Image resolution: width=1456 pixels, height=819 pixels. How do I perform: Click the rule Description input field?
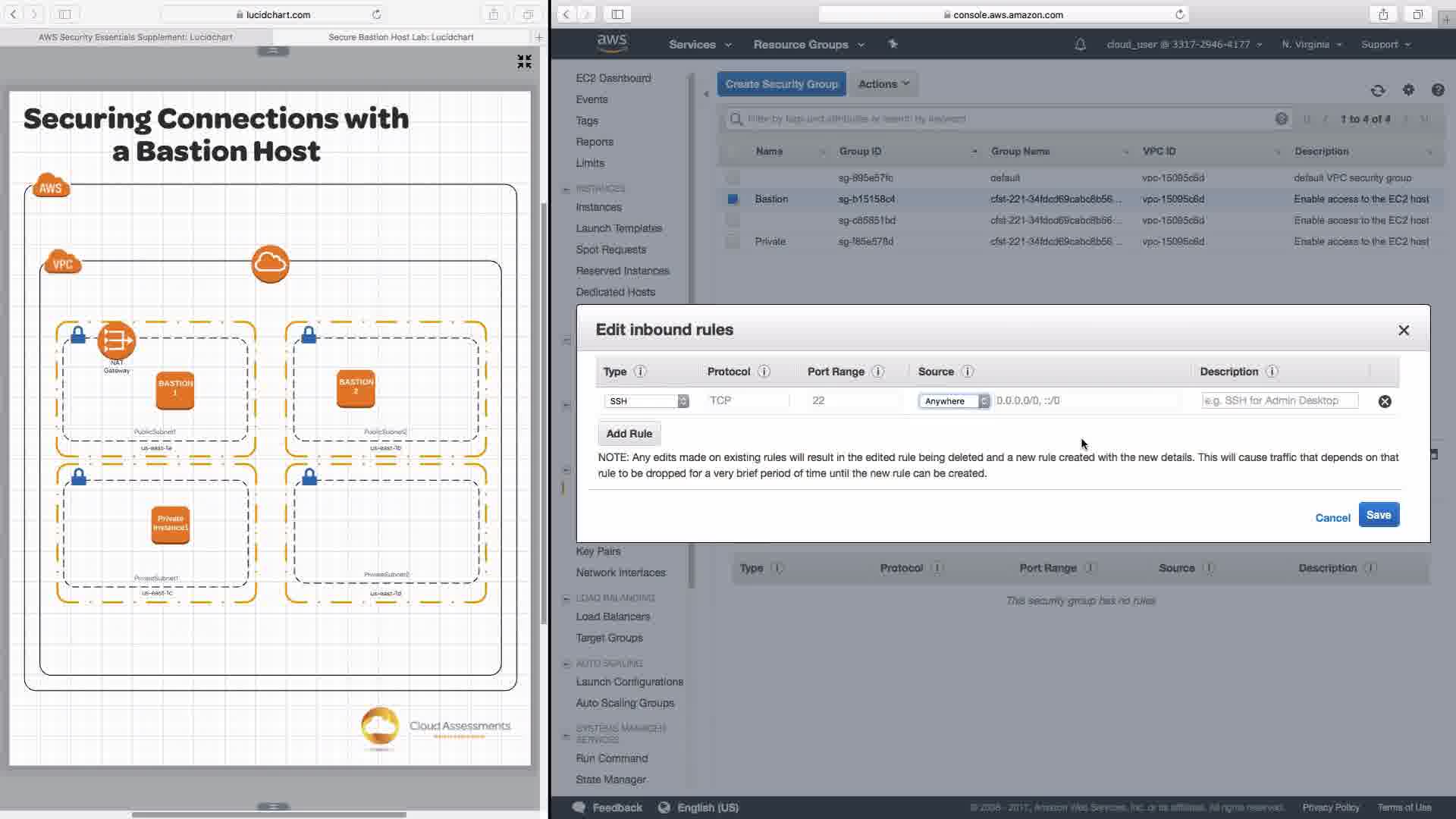(x=1279, y=400)
